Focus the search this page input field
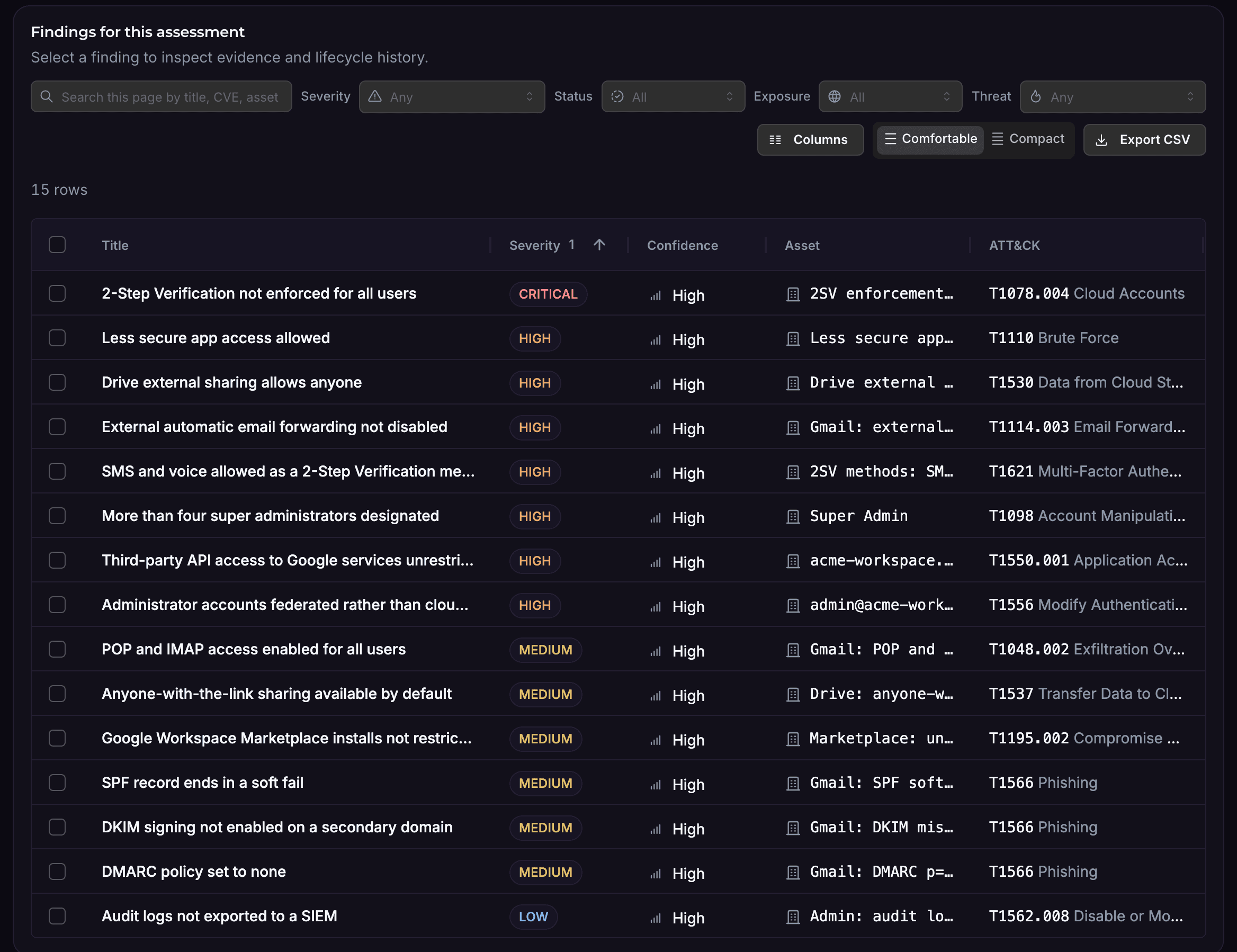1237x952 pixels. [162, 96]
